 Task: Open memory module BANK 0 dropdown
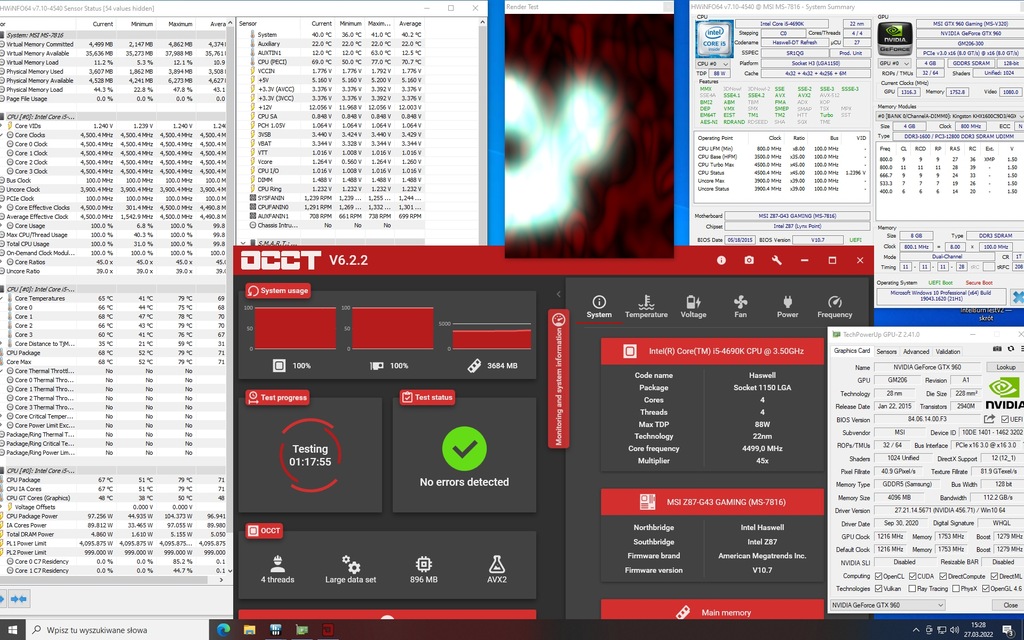[x=950, y=116]
